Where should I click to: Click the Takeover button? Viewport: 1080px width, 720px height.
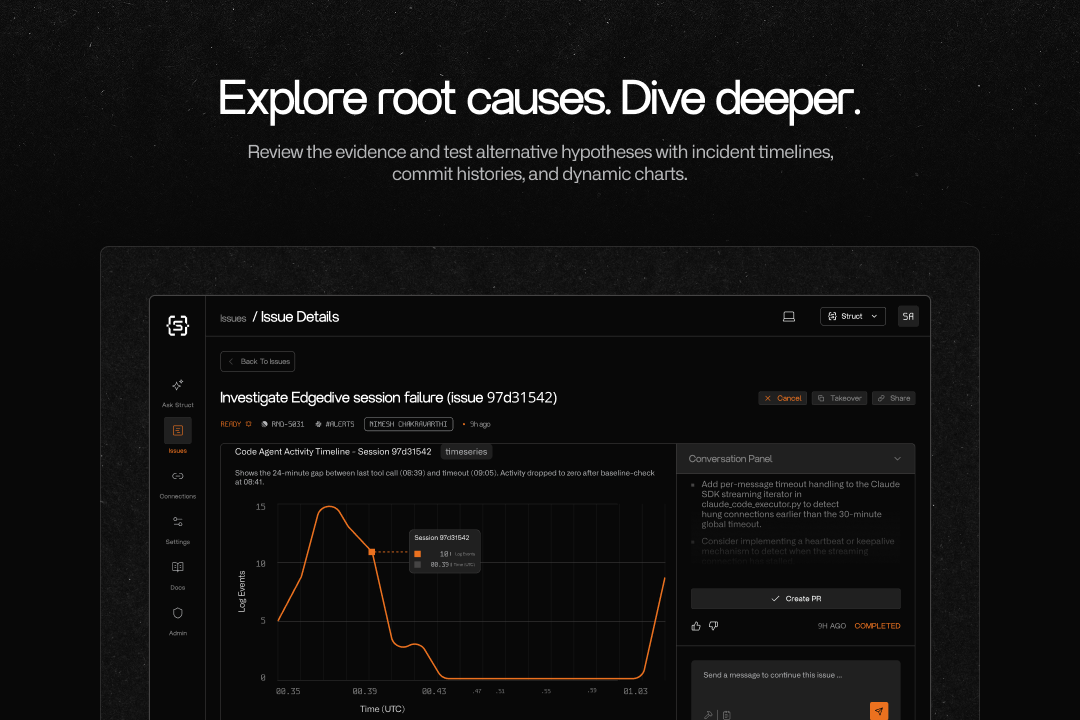click(x=839, y=398)
